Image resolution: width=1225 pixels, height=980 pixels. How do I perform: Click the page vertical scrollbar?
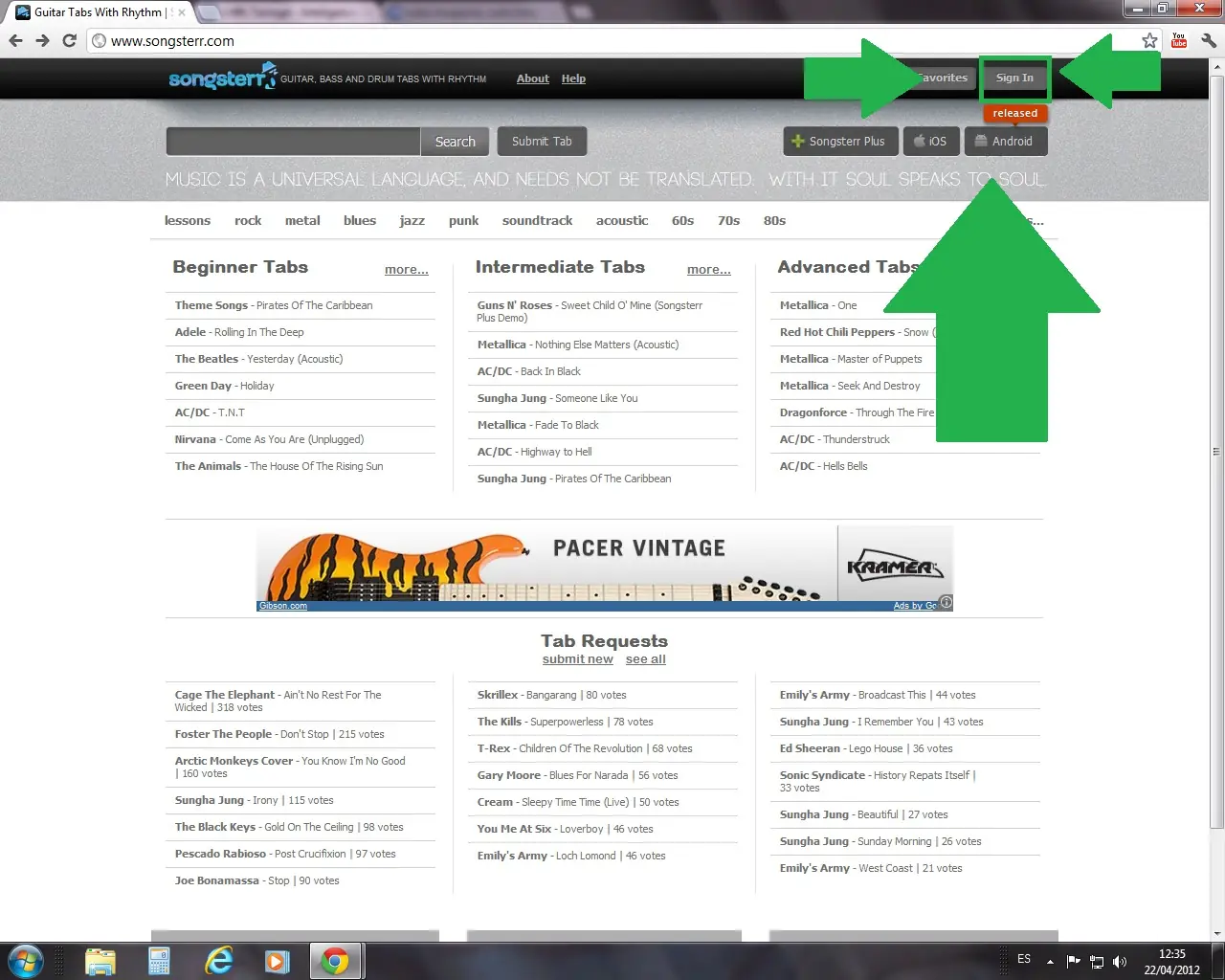(x=1216, y=450)
